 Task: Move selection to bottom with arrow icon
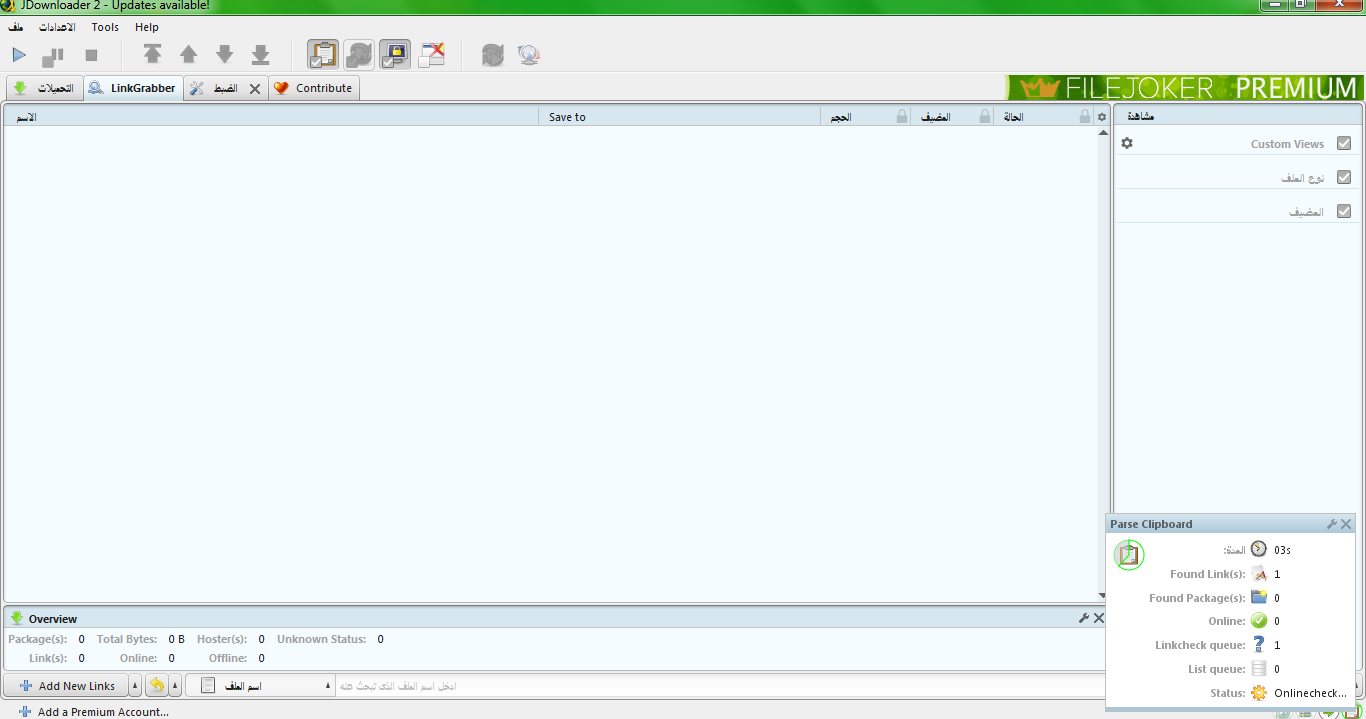point(260,55)
